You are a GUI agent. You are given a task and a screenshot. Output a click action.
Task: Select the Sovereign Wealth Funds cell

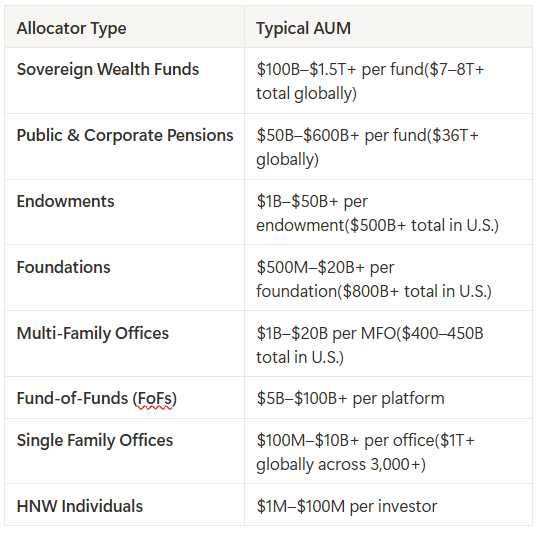[124, 80]
